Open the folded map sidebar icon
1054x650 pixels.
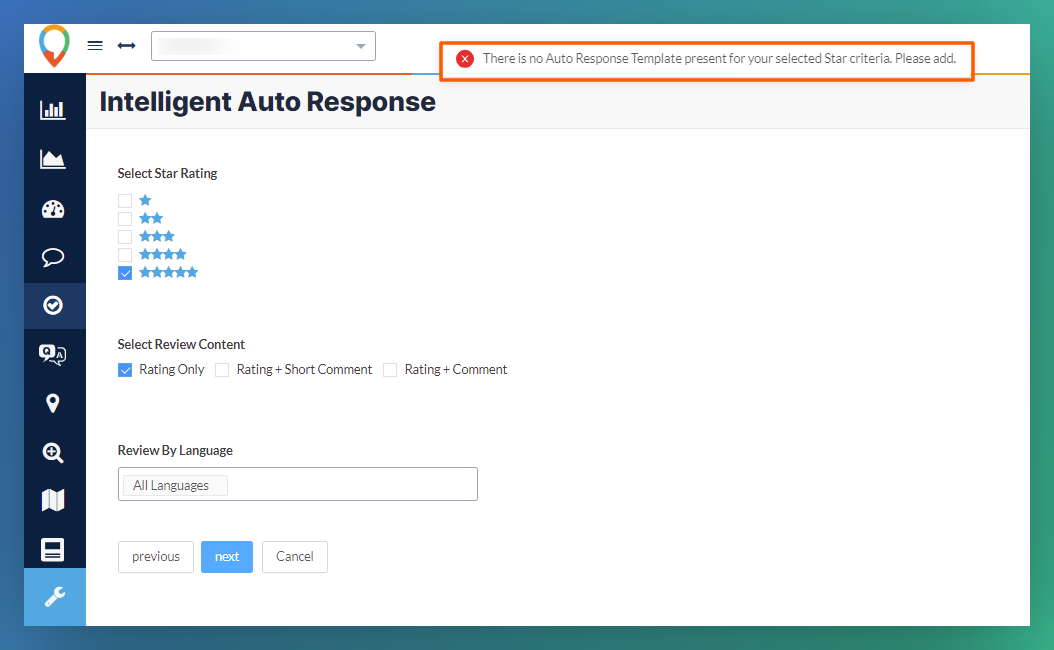tap(52, 500)
